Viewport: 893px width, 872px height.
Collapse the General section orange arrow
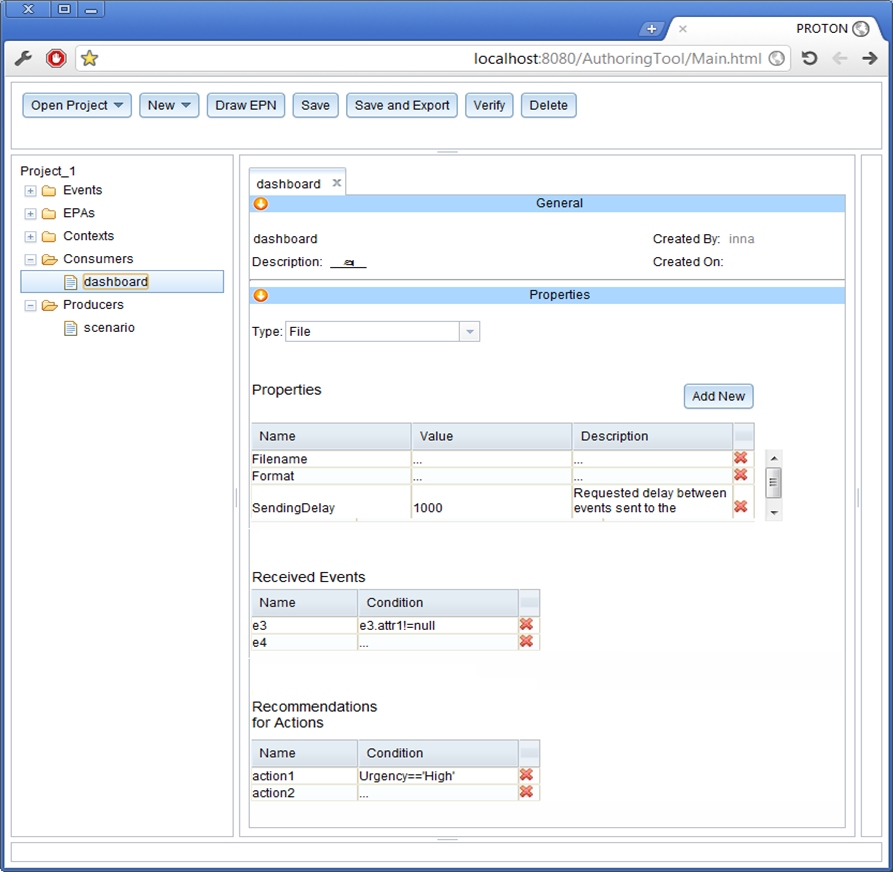point(260,203)
